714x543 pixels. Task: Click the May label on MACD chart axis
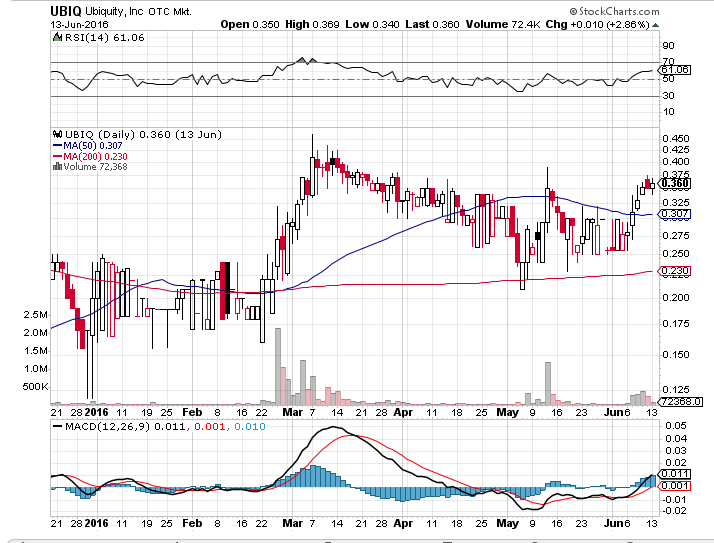click(x=507, y=523)
